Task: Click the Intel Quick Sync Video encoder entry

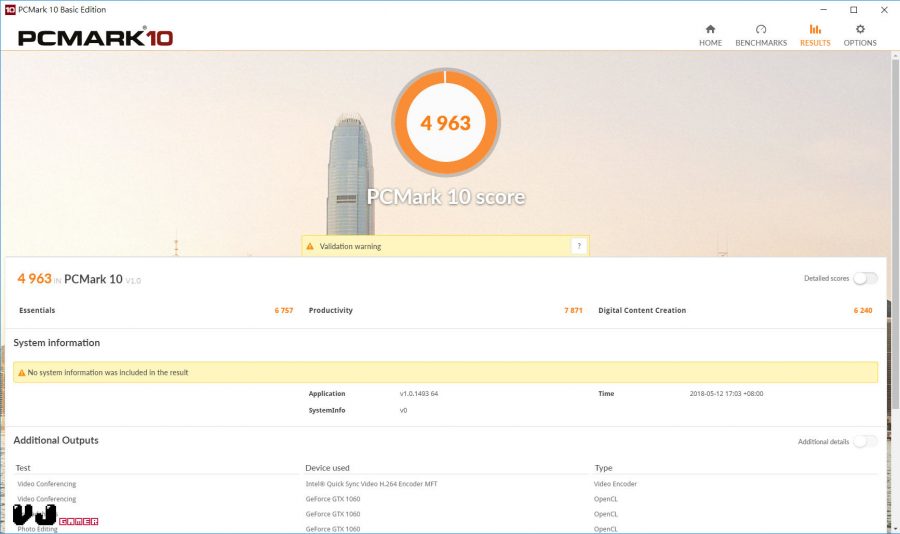Action: pyautogui.click(x=371, y=484)
